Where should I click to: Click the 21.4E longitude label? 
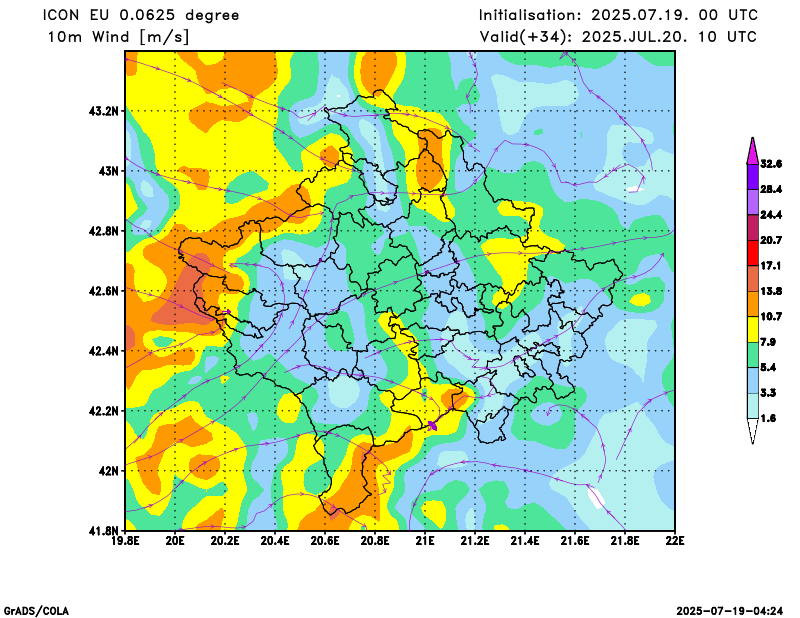(525, 541)
